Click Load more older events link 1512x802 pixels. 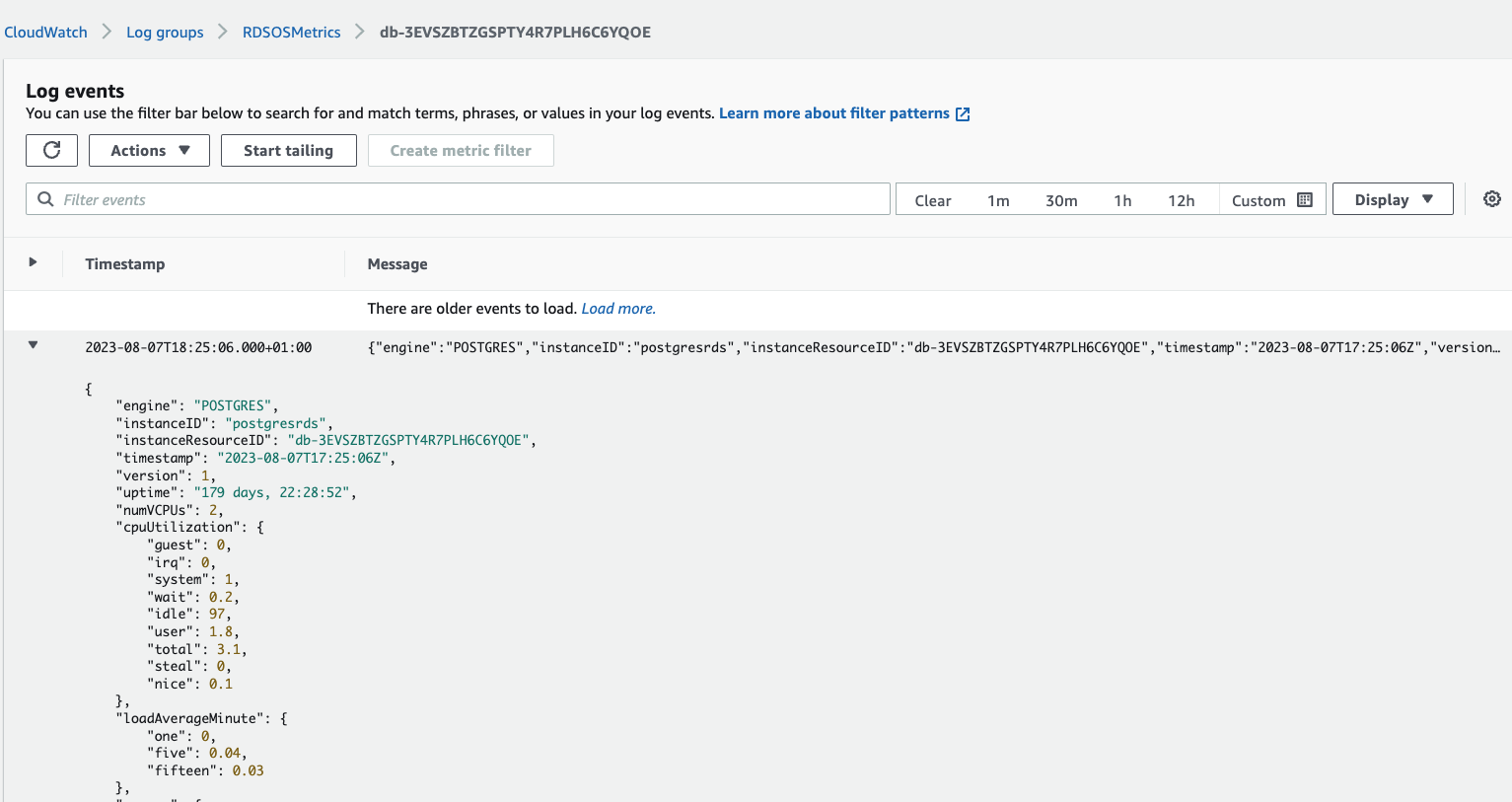coord(618,309)
